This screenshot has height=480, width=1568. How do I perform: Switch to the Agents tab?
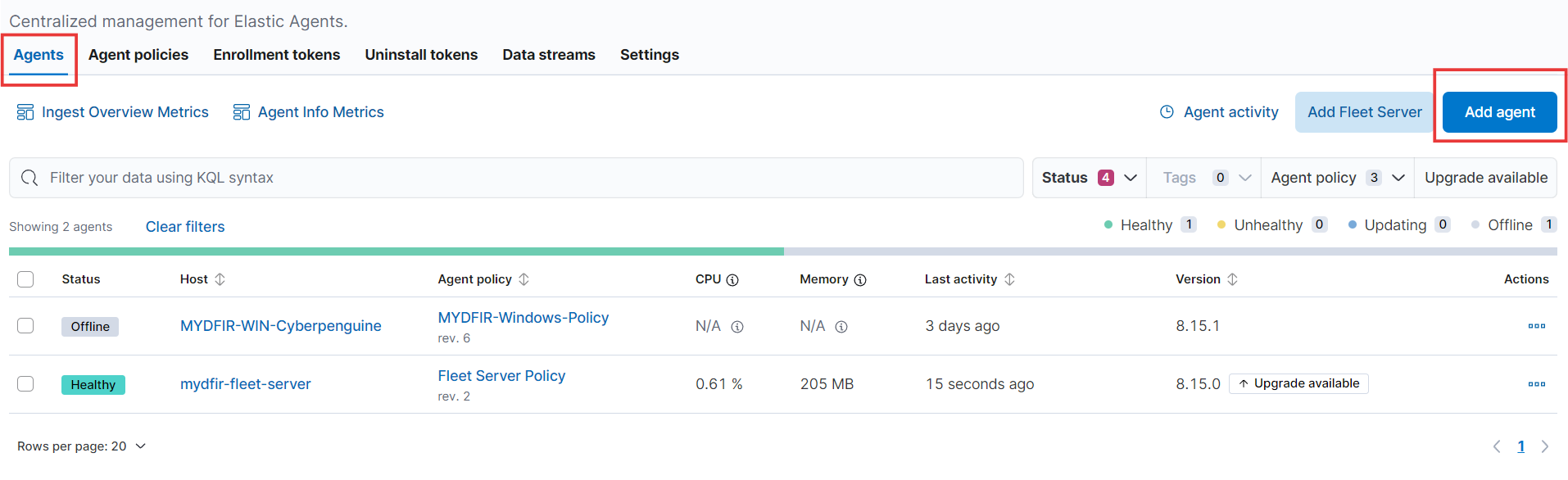click(x=39, y=55)
